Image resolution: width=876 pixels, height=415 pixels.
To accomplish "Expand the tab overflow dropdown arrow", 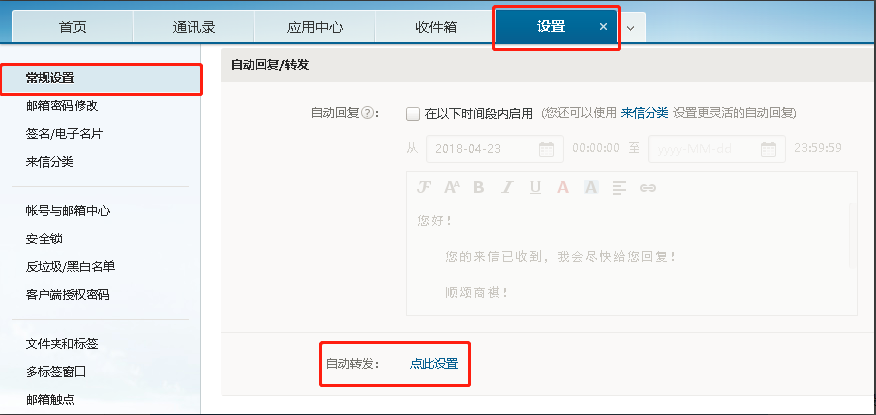I will tap(631, 28).
